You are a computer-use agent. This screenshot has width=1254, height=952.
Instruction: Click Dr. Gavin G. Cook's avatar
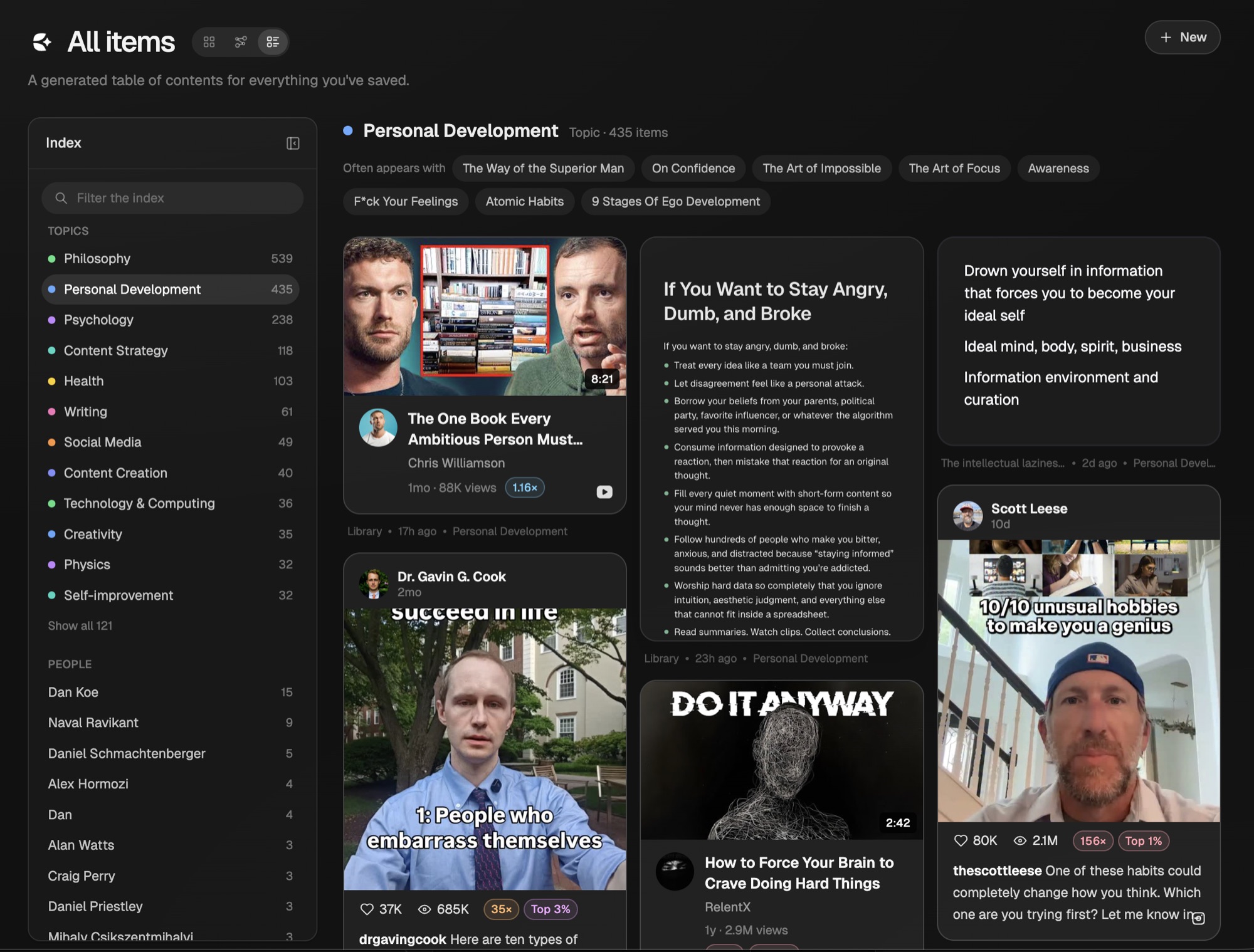tap(374, 583)
